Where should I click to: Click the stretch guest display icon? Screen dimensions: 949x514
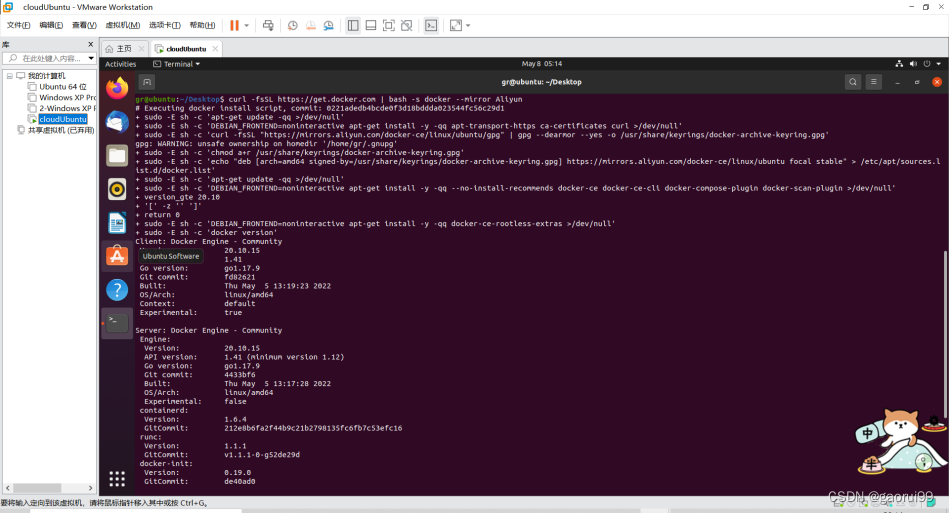[456, 25]
